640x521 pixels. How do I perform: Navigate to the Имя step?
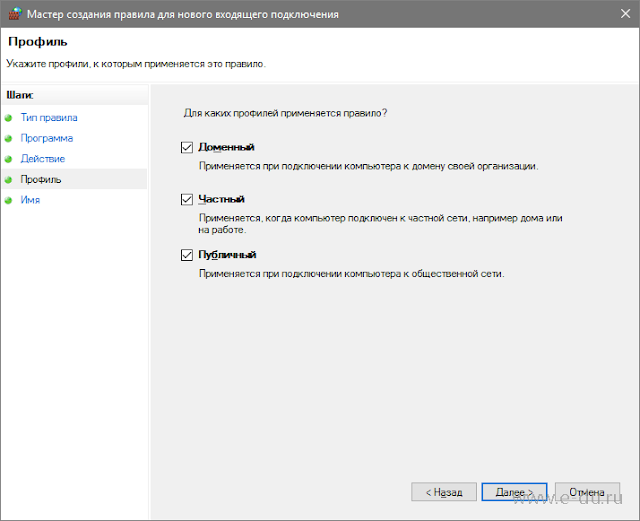[30, 200]
